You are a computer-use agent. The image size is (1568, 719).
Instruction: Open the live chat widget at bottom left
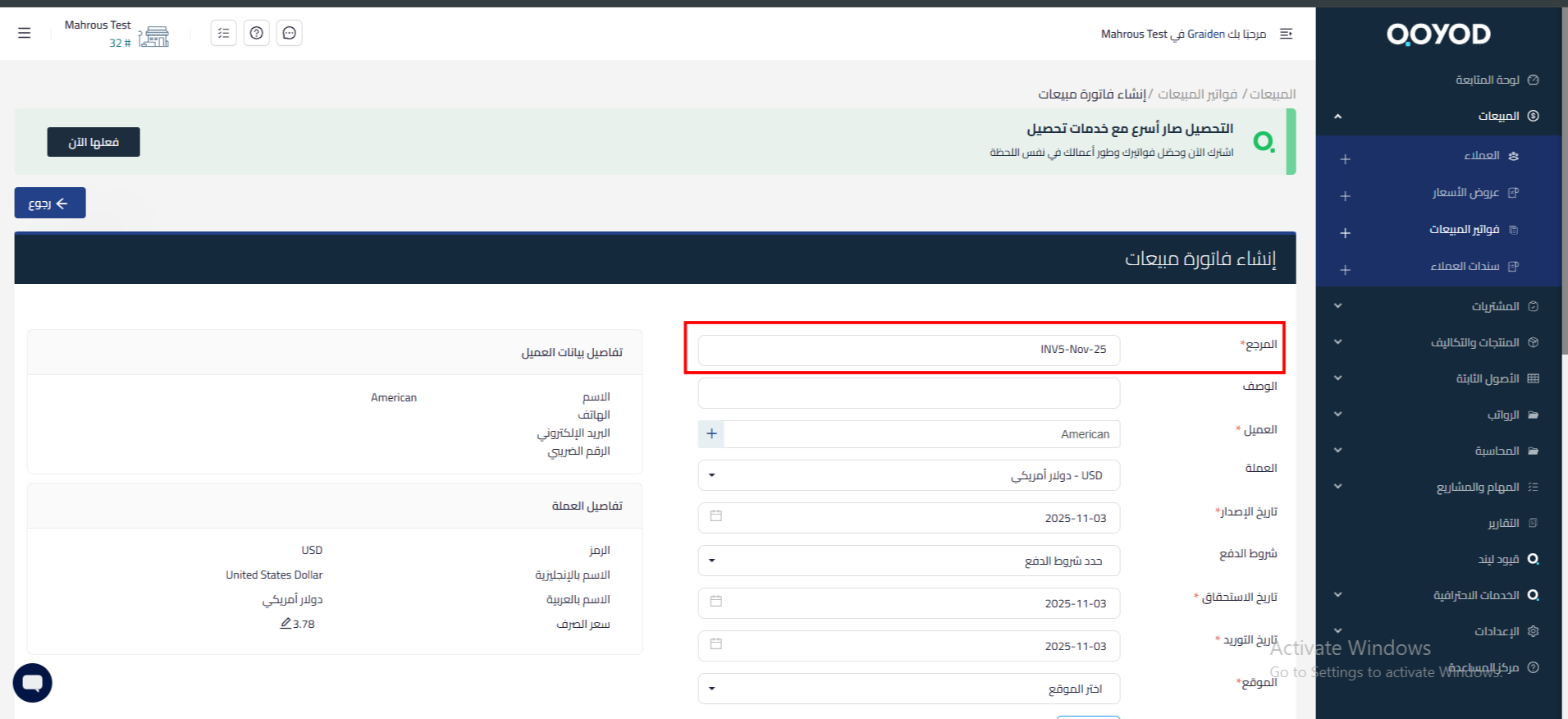[x=33, y=683]
